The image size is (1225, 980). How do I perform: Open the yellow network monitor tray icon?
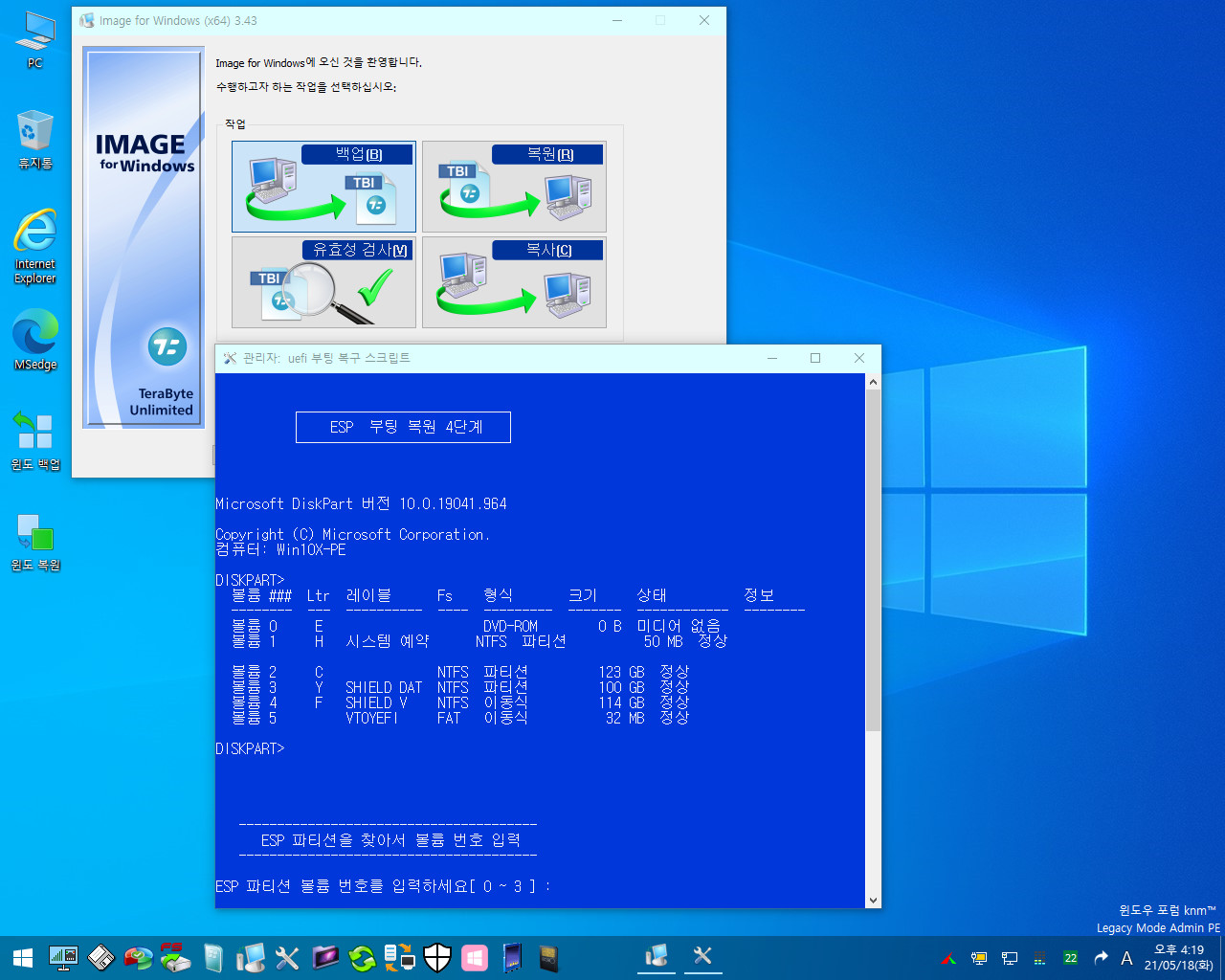[979, 958]
